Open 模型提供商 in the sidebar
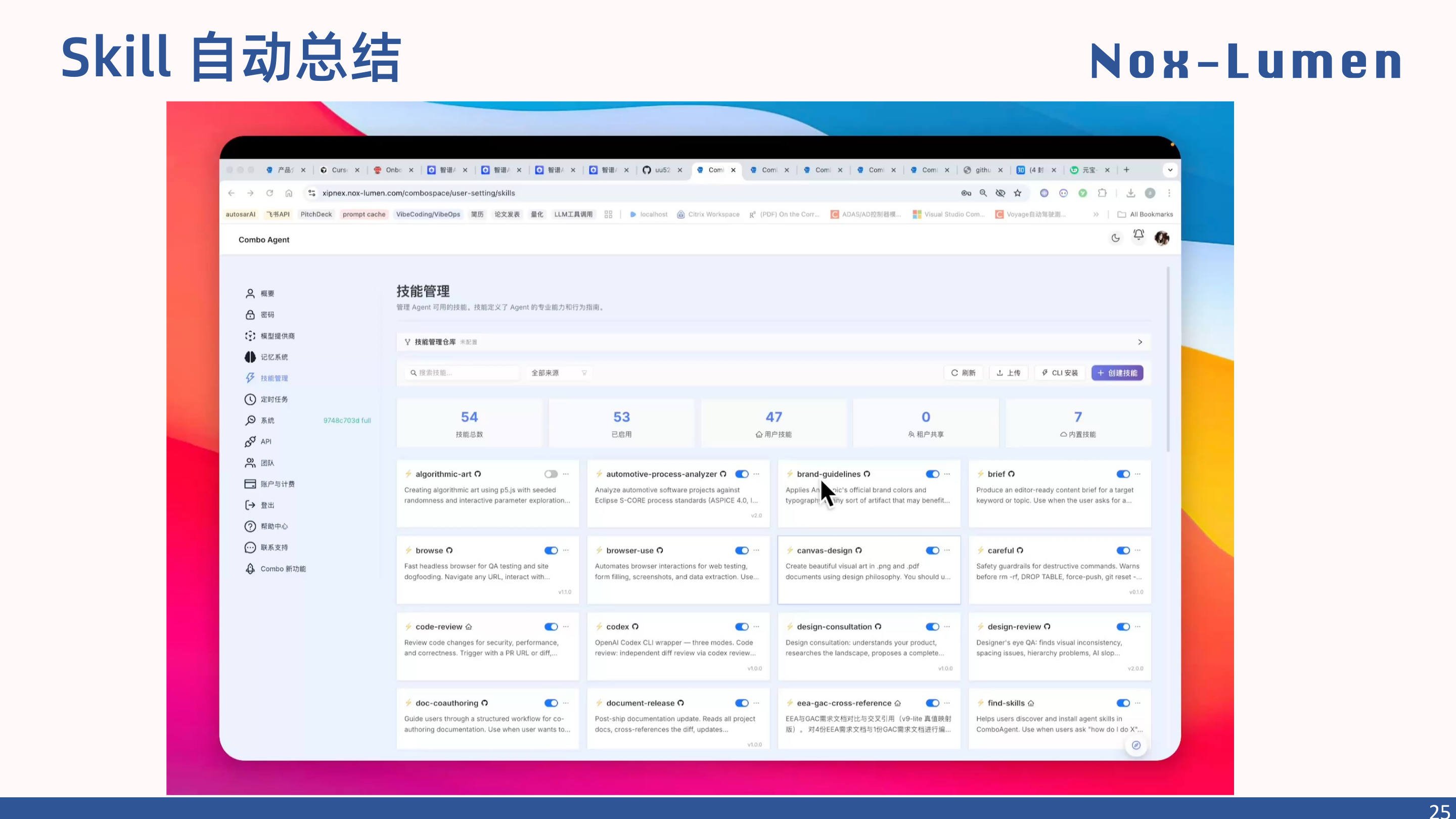Viewport: 1456px width, 819px height. click(269, 336)
